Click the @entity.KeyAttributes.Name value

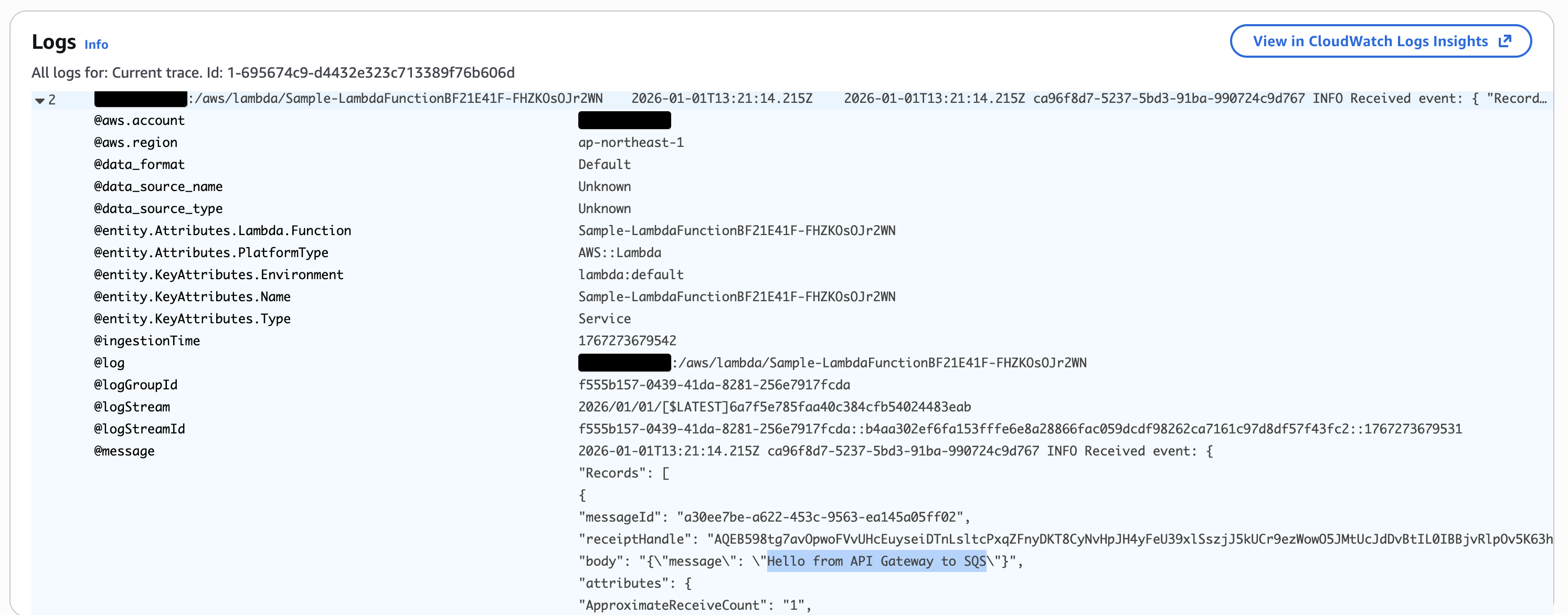tap(737, 297)
